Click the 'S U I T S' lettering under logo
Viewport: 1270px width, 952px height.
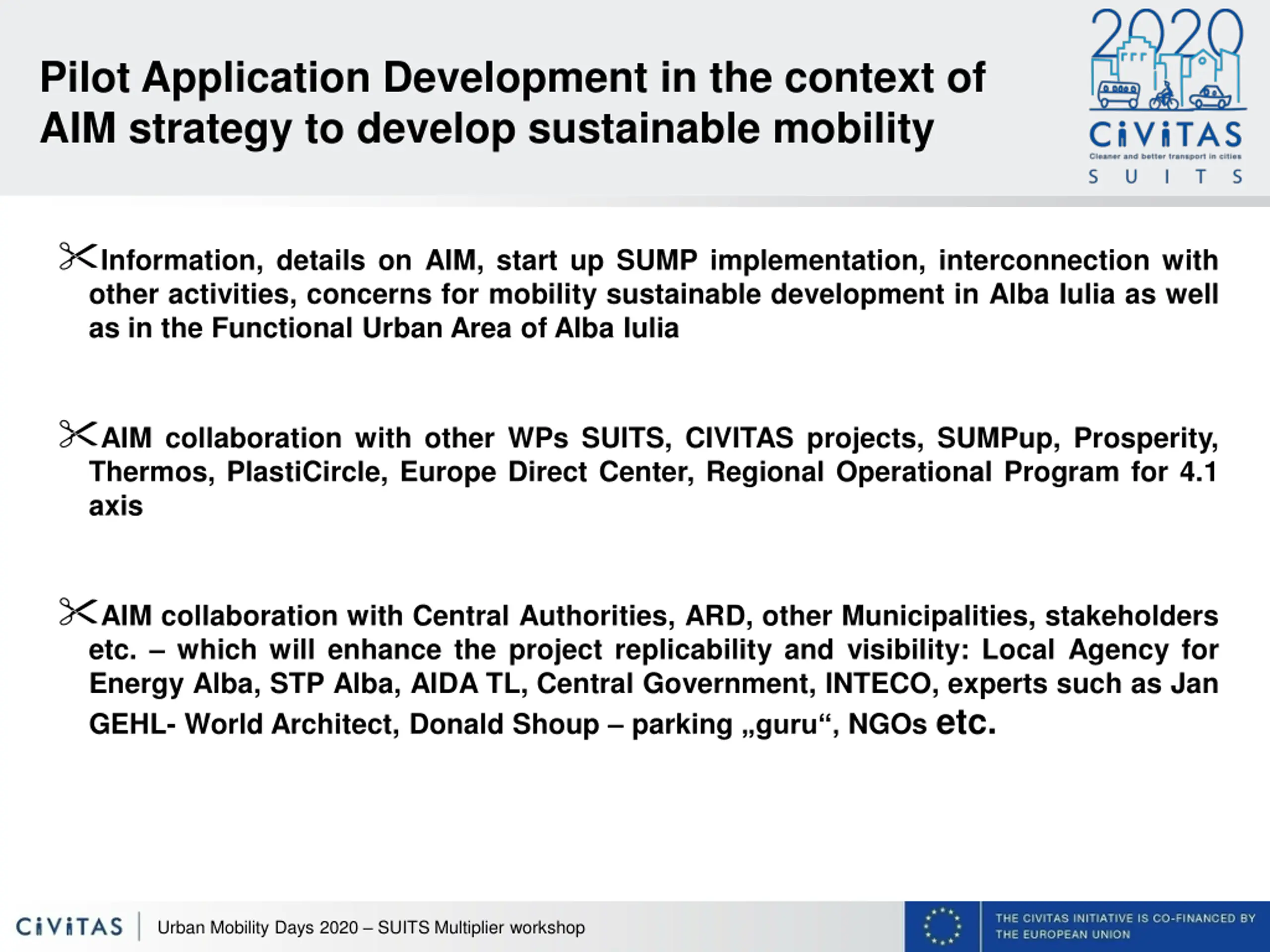(x=1166, y=177)
